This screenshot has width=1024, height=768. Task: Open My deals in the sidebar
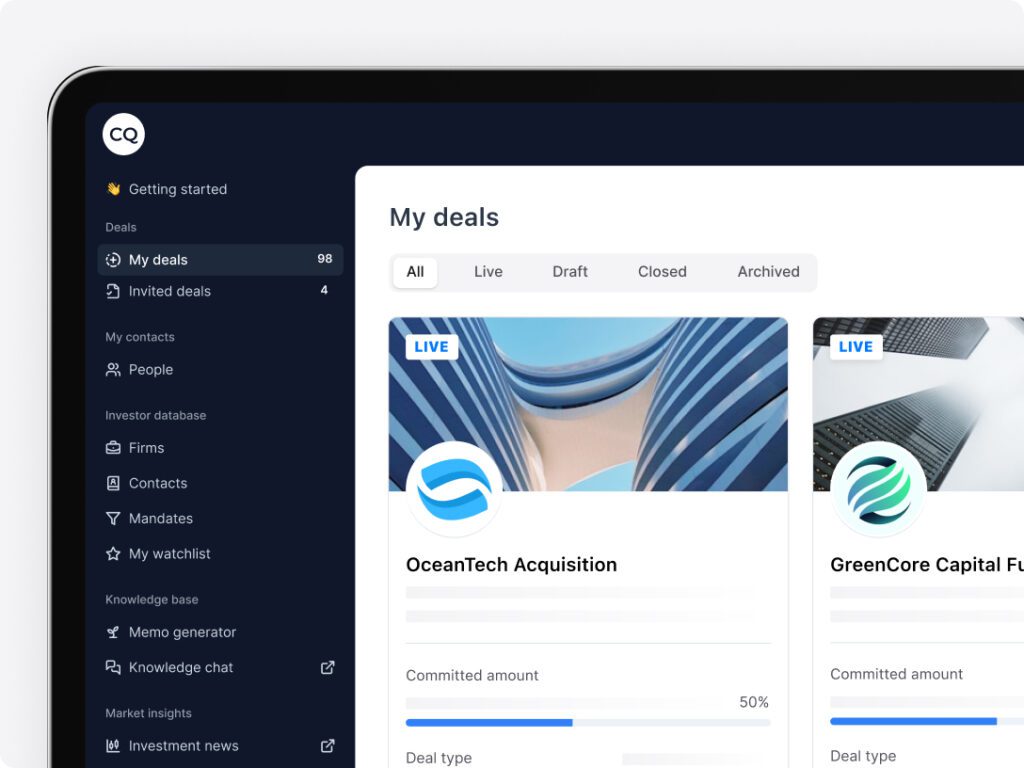point(220,260)
